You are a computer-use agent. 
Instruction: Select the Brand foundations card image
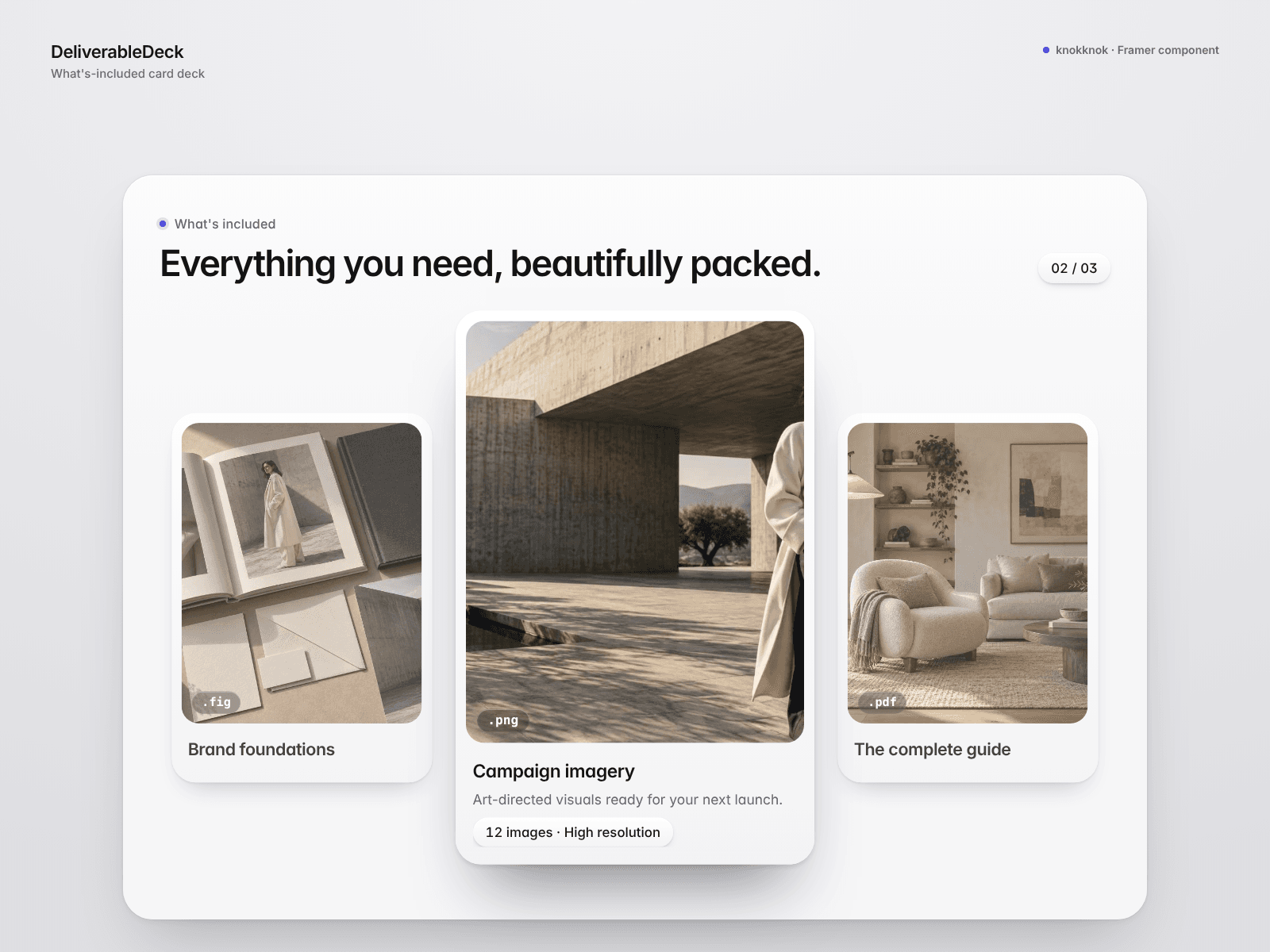[302, 573]
